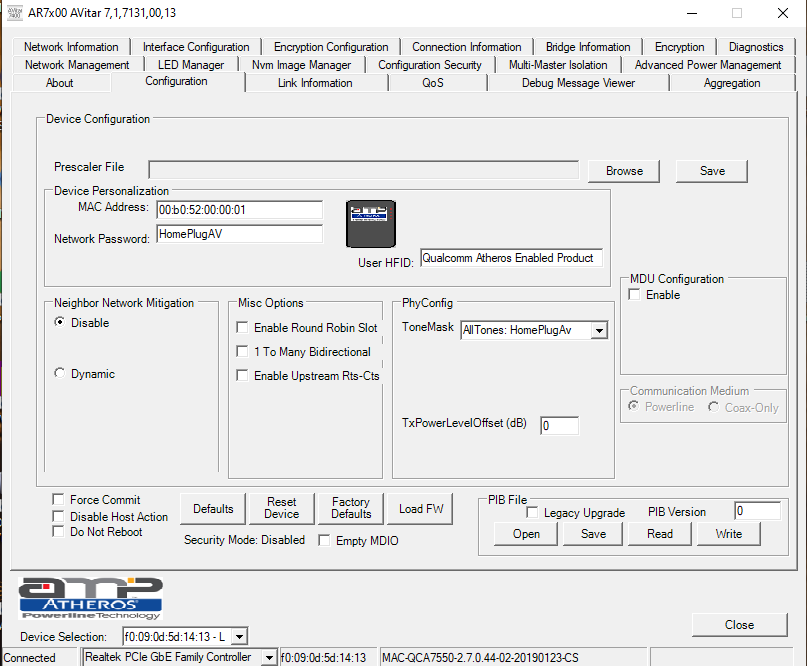Image resolution: width=807 pixels, height=666 pixels.
Task: Switch to the Network Management tab
Action: pyautogui.click(x=77, y=65)
